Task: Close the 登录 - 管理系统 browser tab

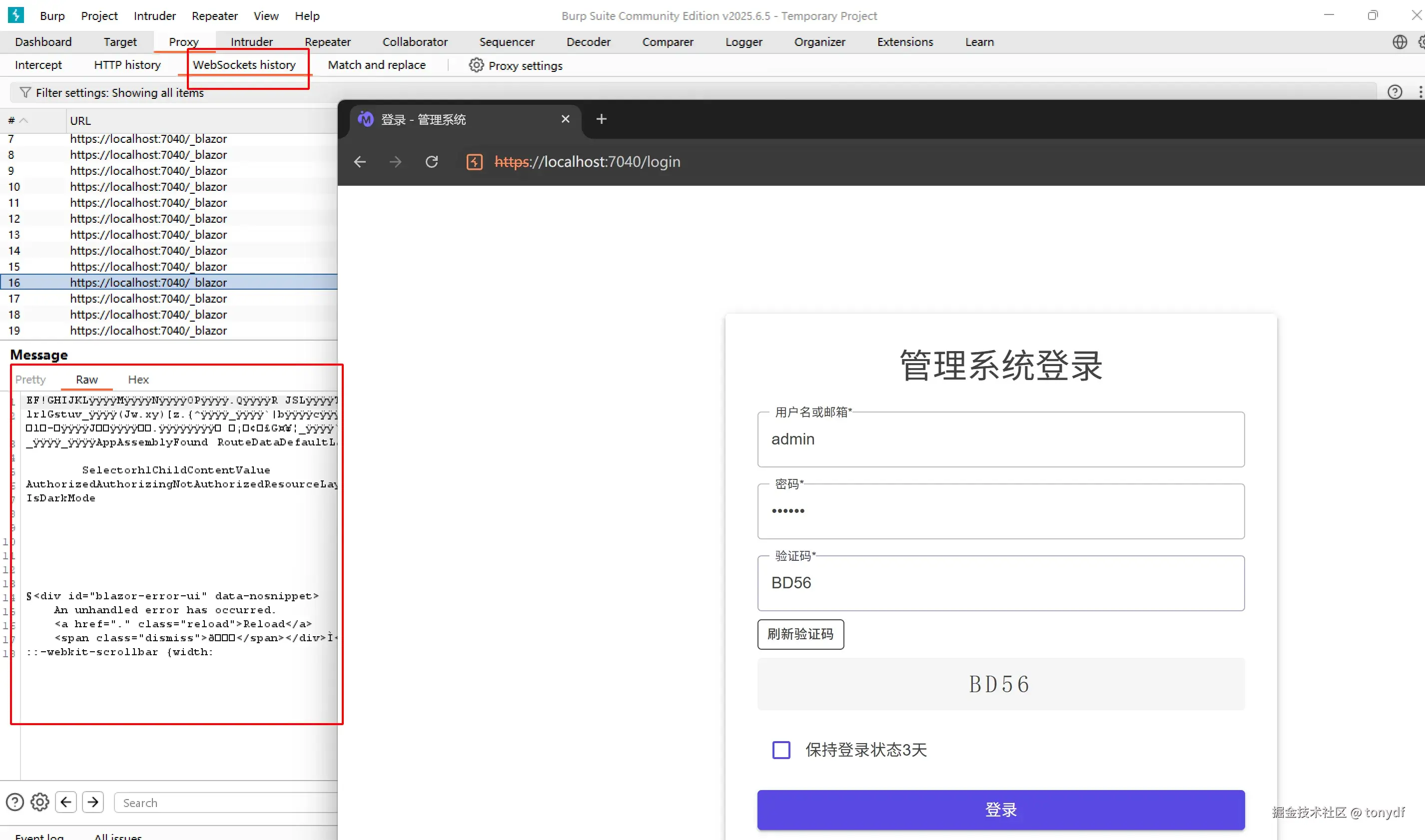Action: pos(565,119)
